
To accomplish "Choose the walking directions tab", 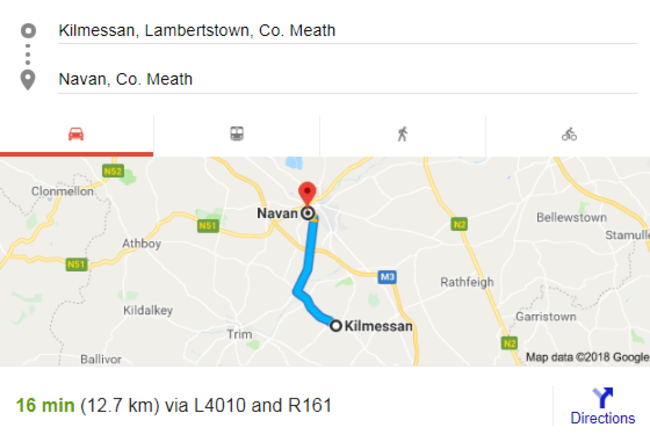I will coord(402,135).
